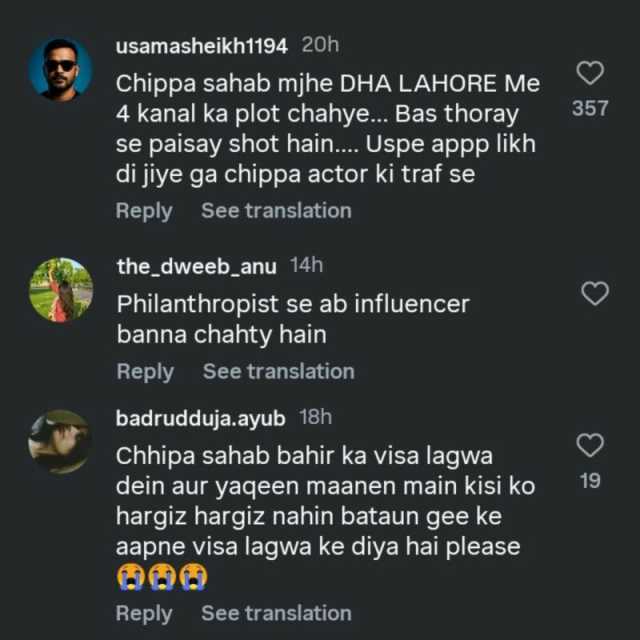Screen dimensions: 640x640
Task: See translation of the visa lagwa comment
Action: coord(276,613)
